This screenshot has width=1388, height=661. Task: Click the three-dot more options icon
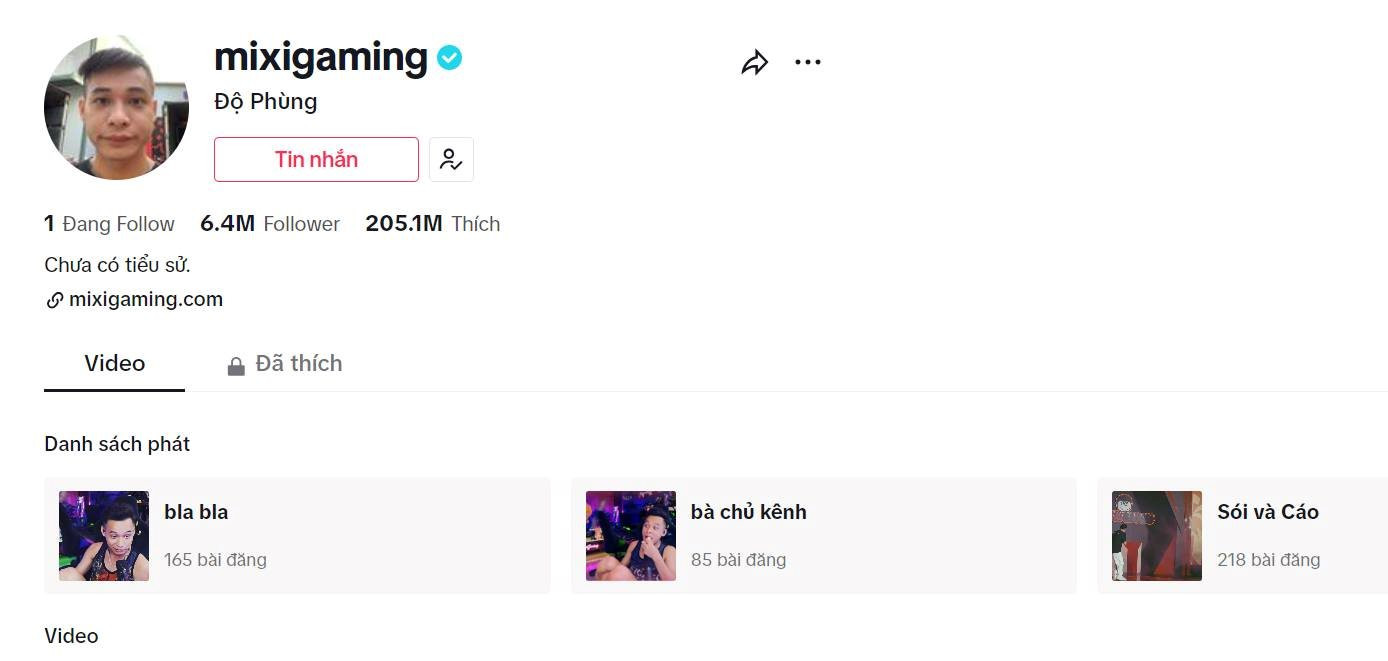pyautogui.click(x=808, y=61)
